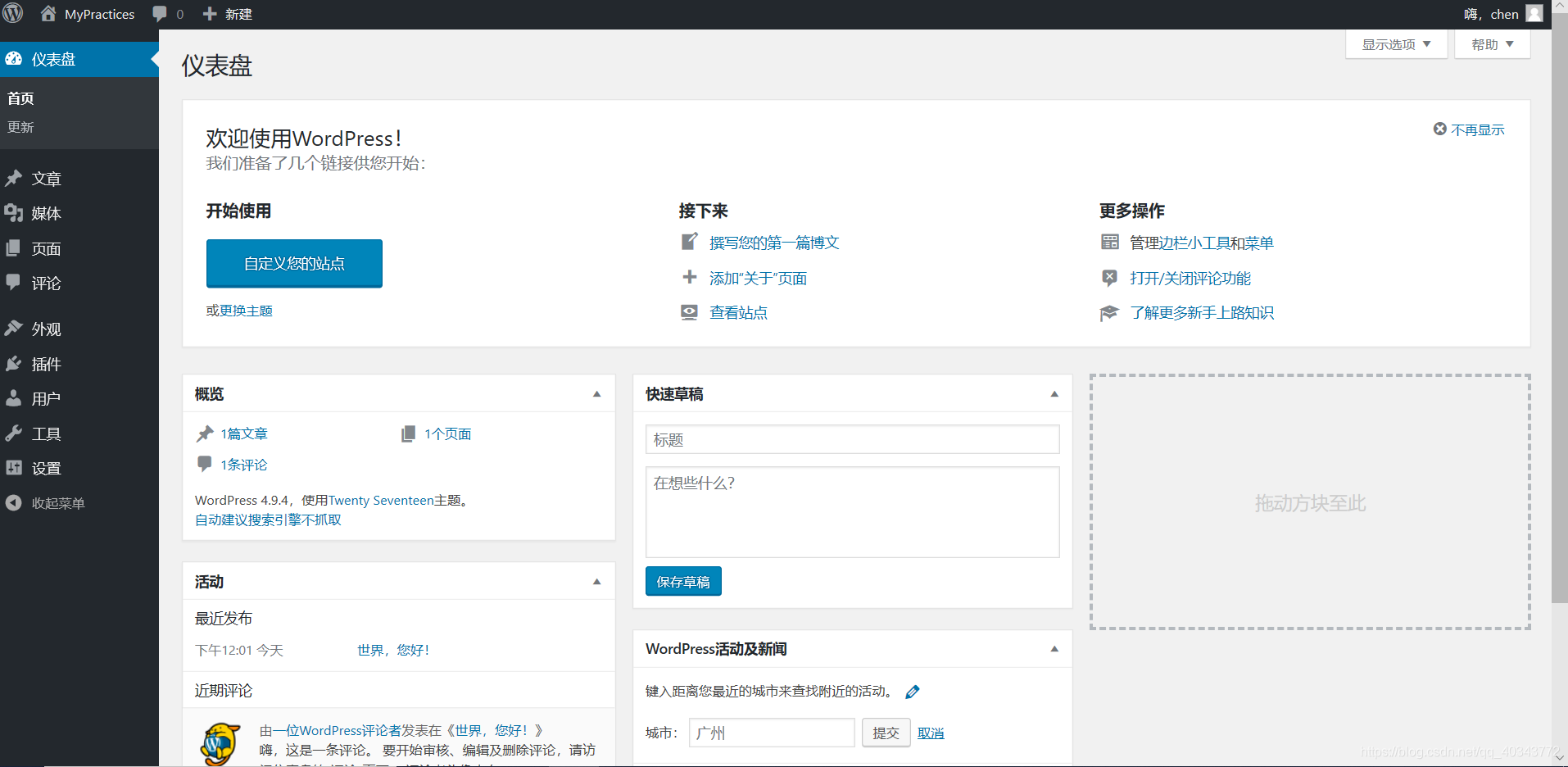Viewport: 1568px width, 767px height.
Task: Click the 媒体 media icon in sidebar
Action: click(x=14, y=213)
